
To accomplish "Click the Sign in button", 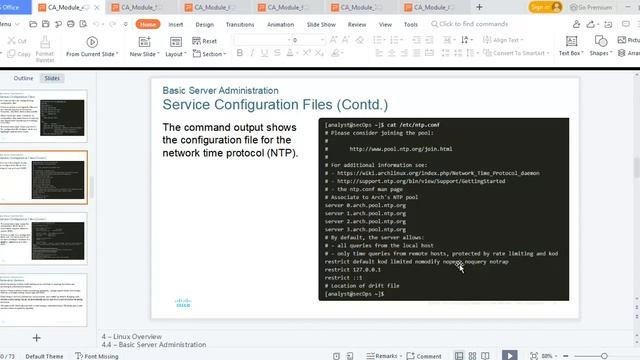I will [545, 7].
